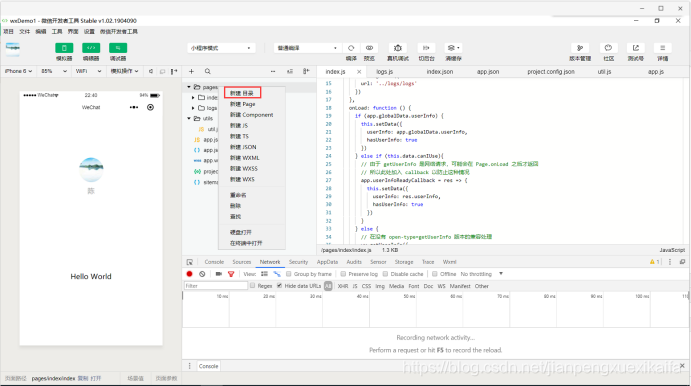This screenshot has width=691, height=386.
Task: Click the more options dots in file tree toolbar
Action: [273, 71]
